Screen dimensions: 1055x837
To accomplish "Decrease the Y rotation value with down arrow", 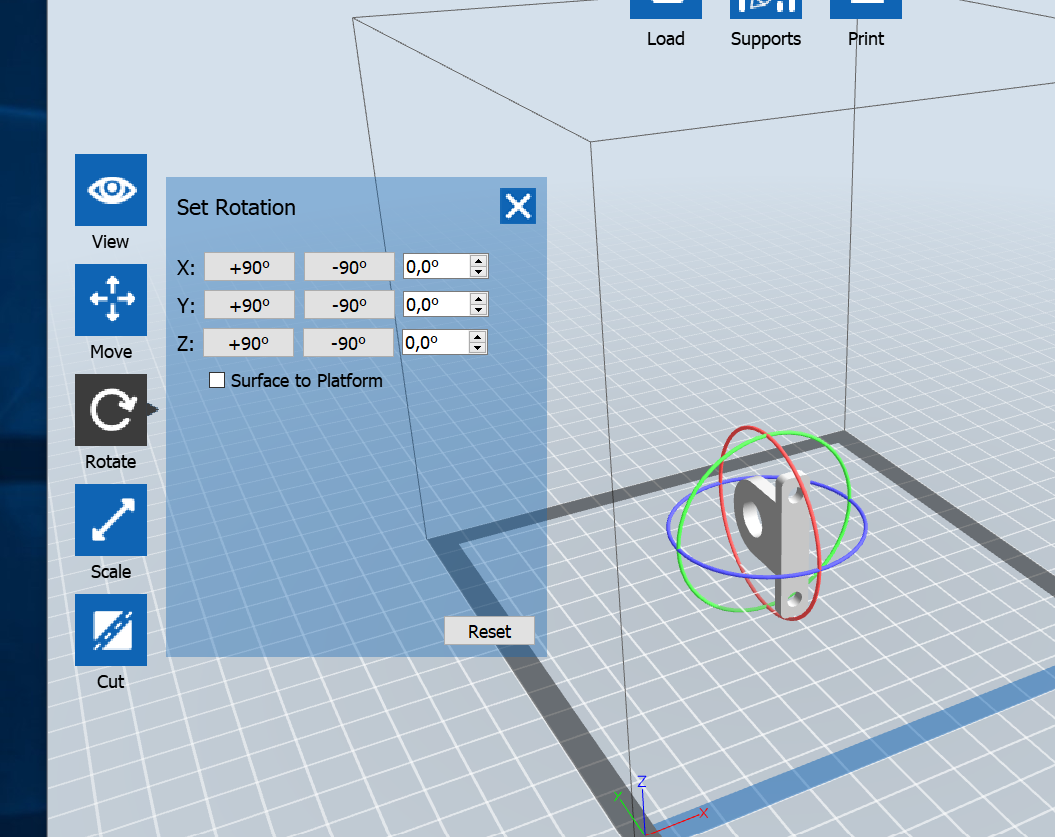I will pyautogui.click(x=478, y=310).
